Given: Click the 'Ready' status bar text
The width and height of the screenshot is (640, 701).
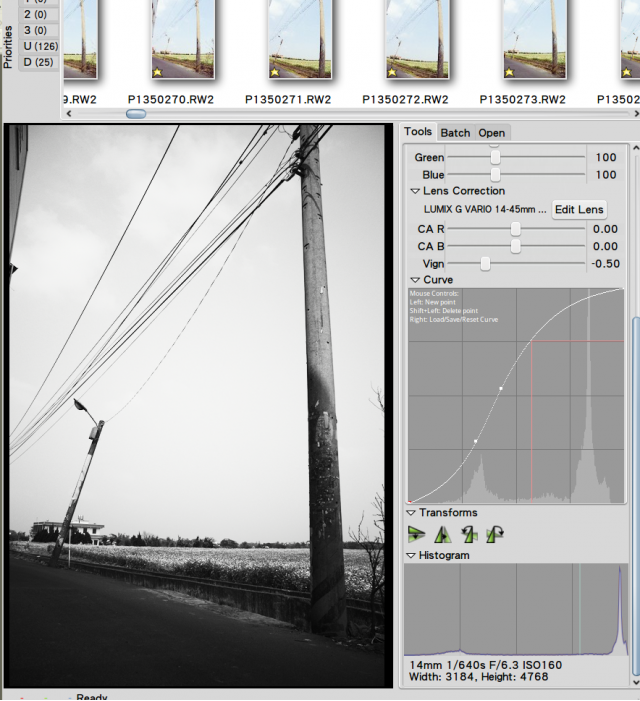Looking at the screenshot, I should pos(92,697).
